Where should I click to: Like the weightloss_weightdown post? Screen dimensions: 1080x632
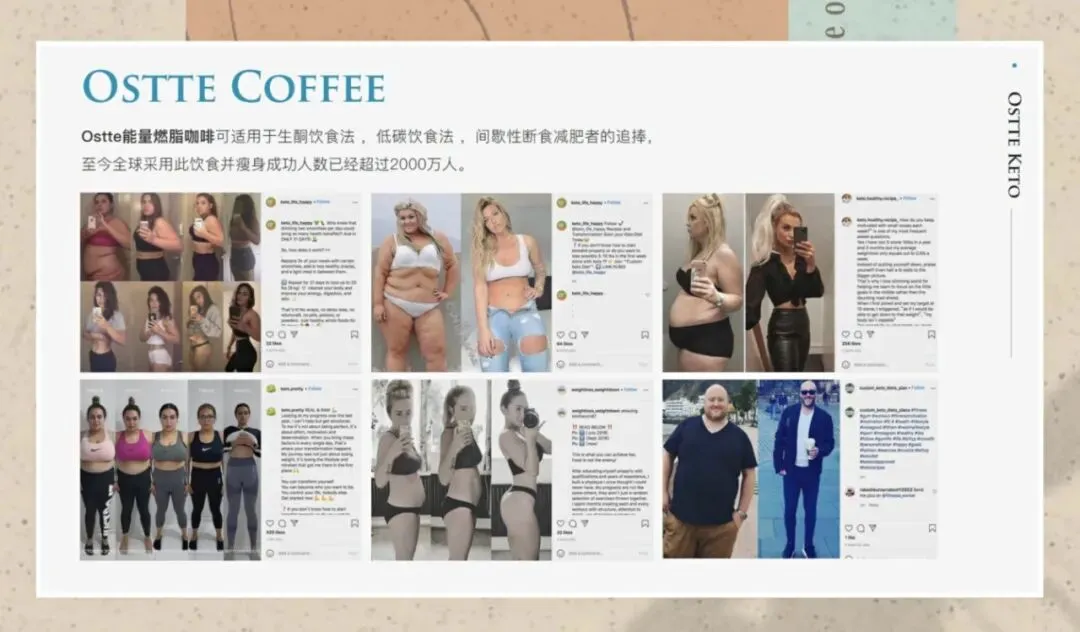click(x=561, y=523)
